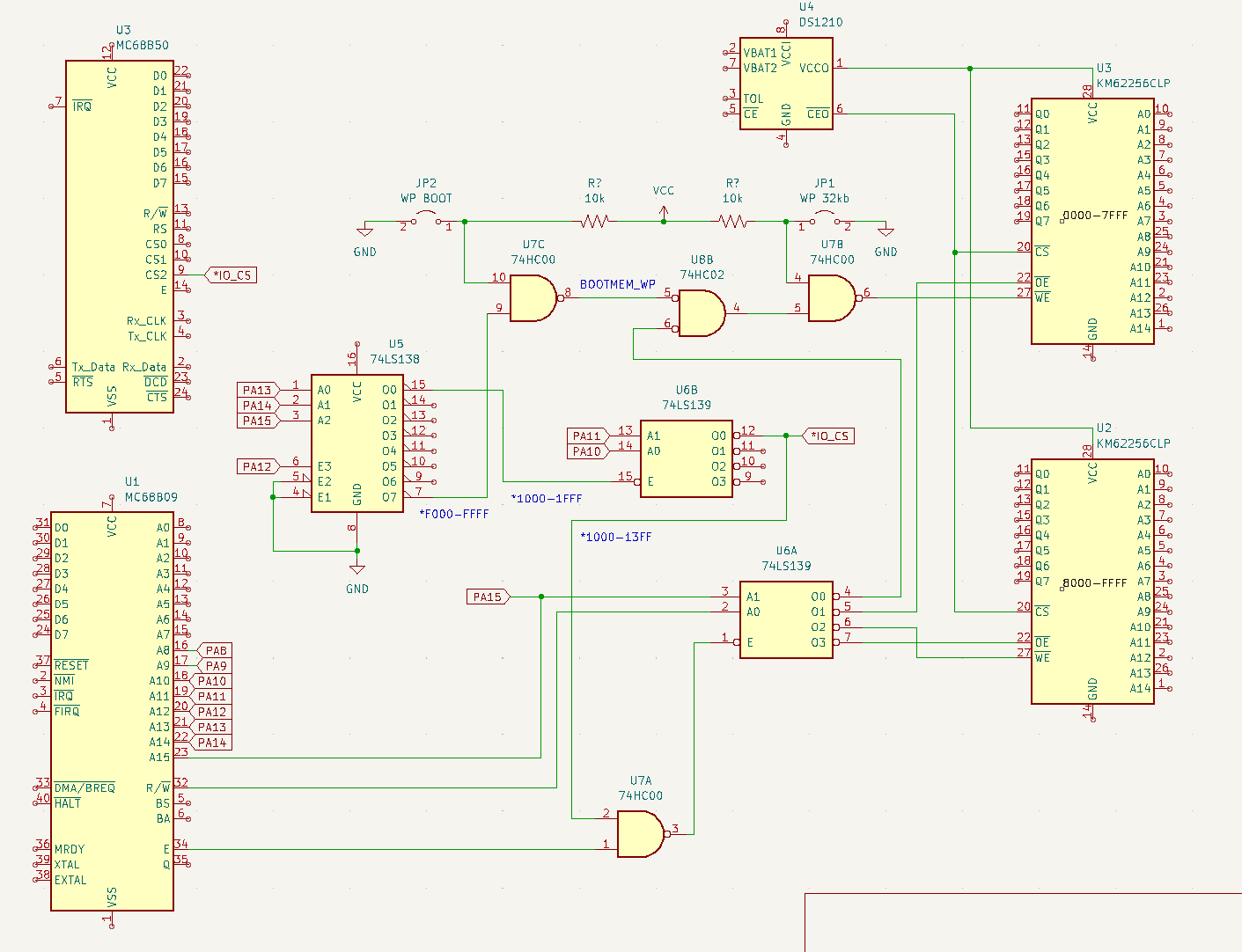Click the FIRQ pin name on MC68B09
The height and width of the screenshot is (952, 1242).
67,711
